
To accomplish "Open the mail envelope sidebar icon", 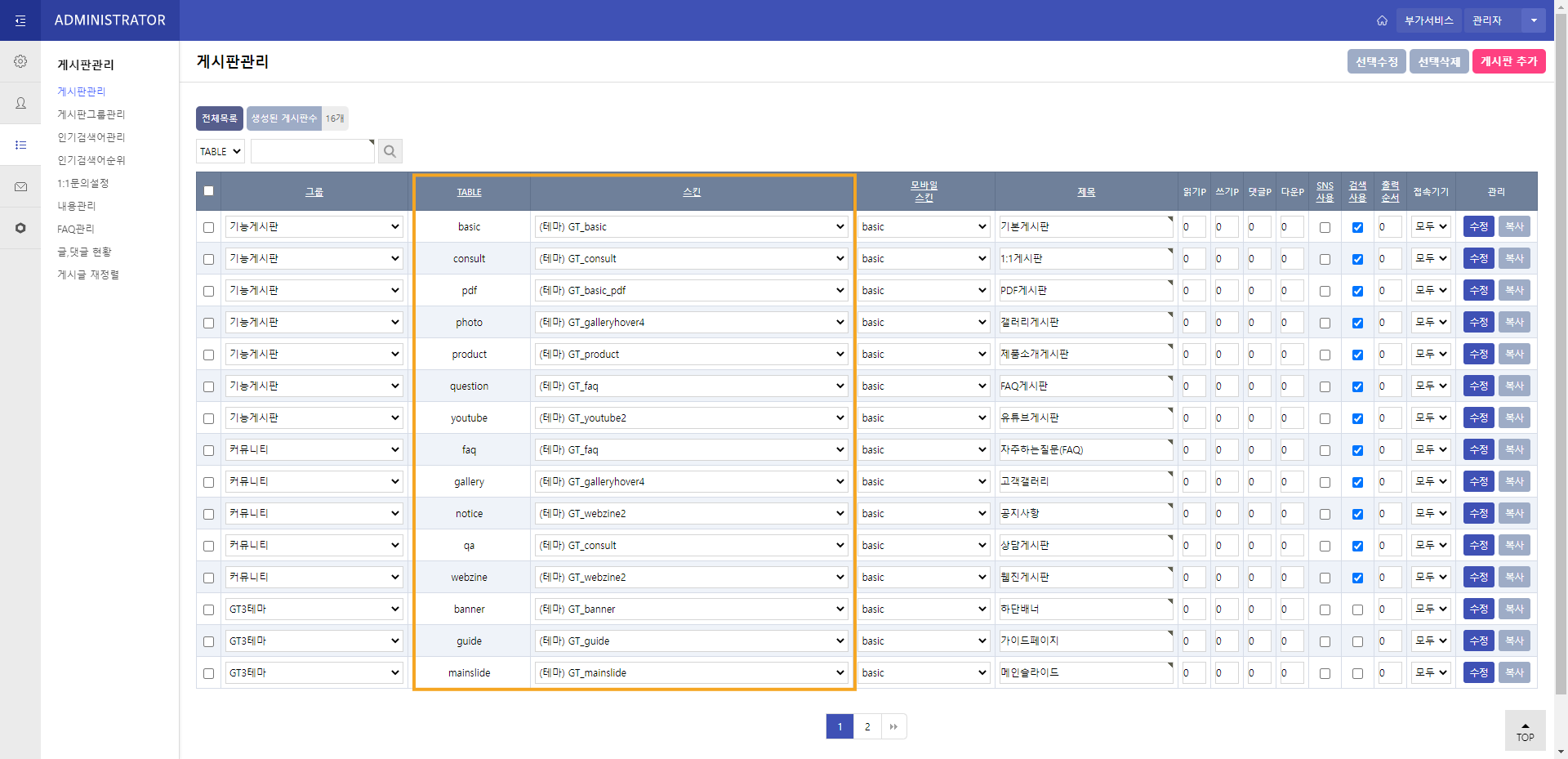I will point(20,186).
